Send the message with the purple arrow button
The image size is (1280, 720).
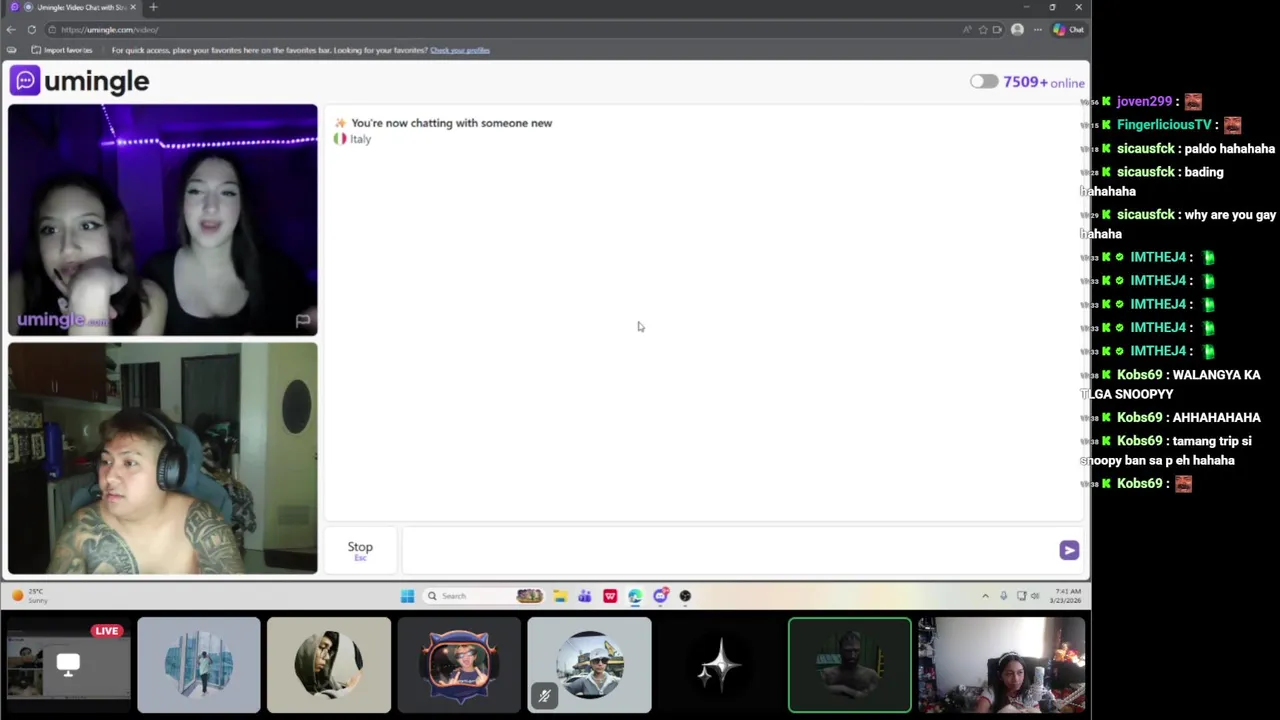(x=1069, y=550)
